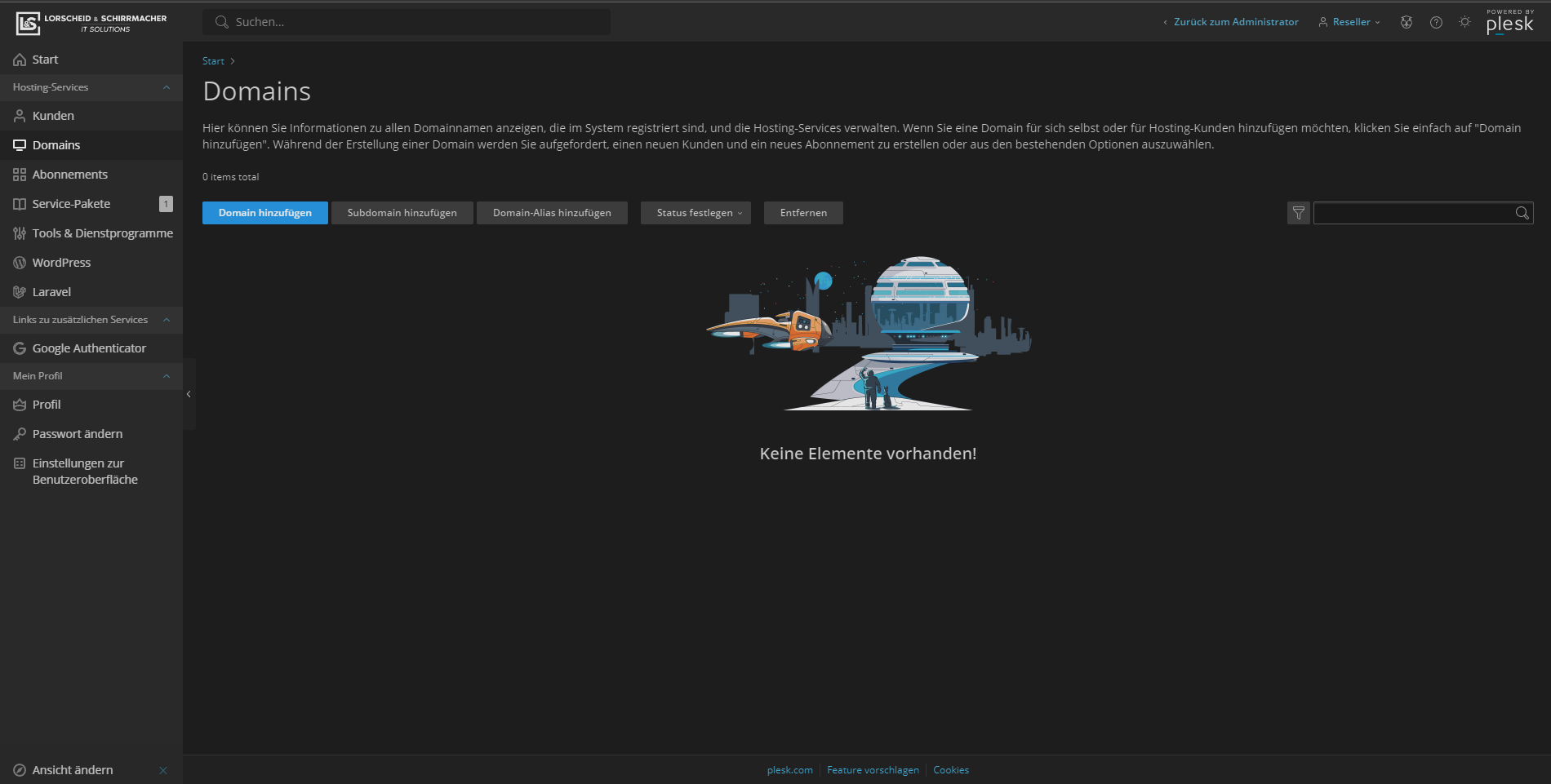Open the help question mark icon
The image size is (1551, 784).
click(1436, 22)
